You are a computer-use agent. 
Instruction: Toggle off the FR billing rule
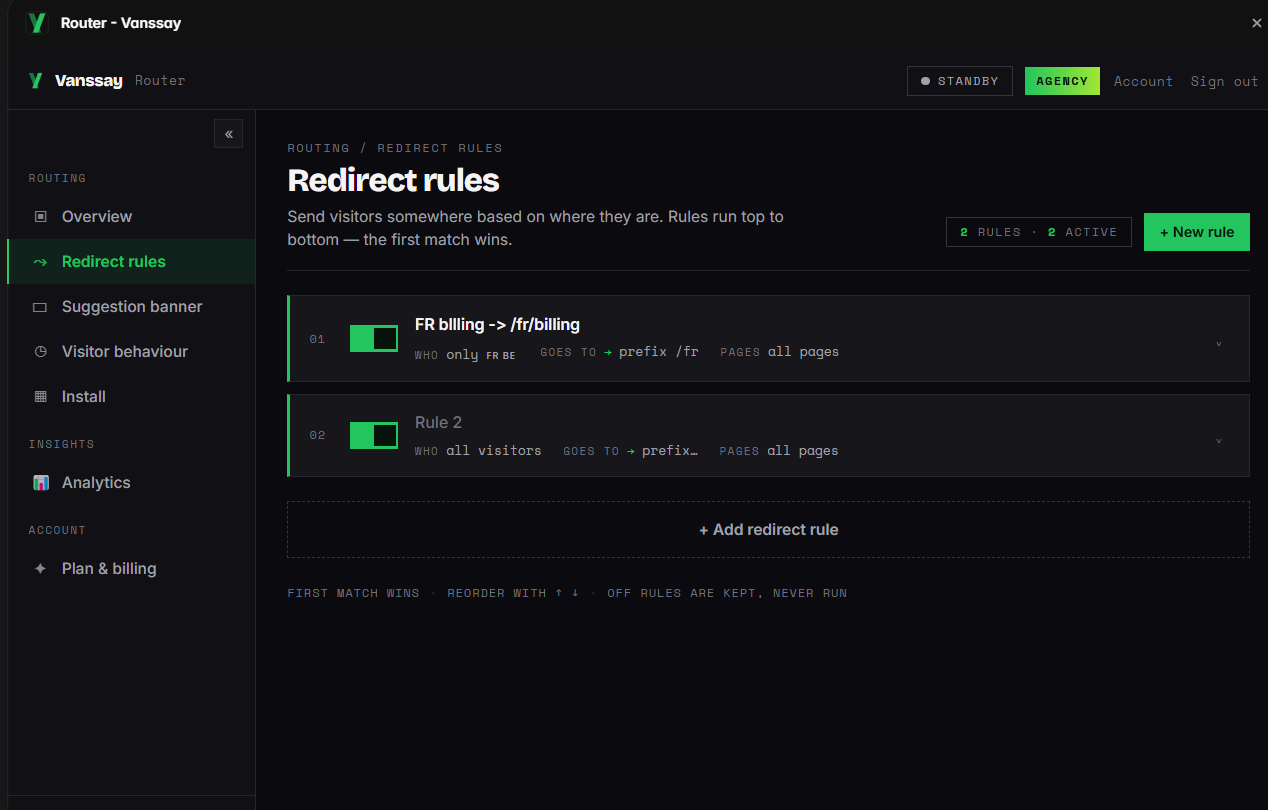pyautogui.click(x=374, y=339)
